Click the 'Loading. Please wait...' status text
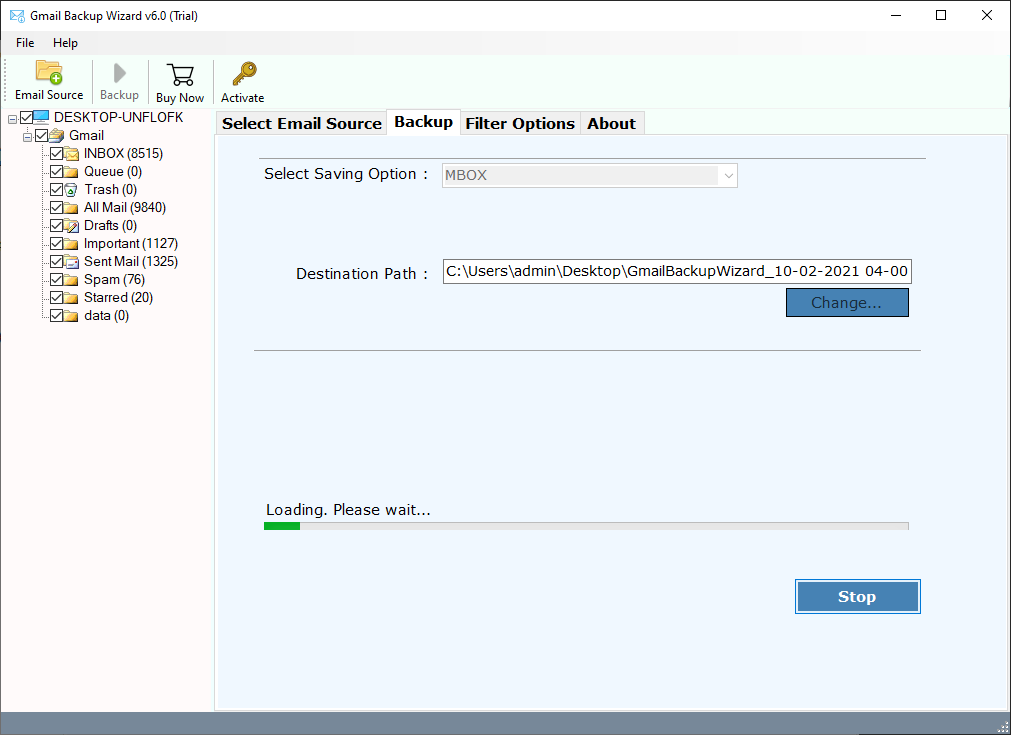 (x=348, y=510)
